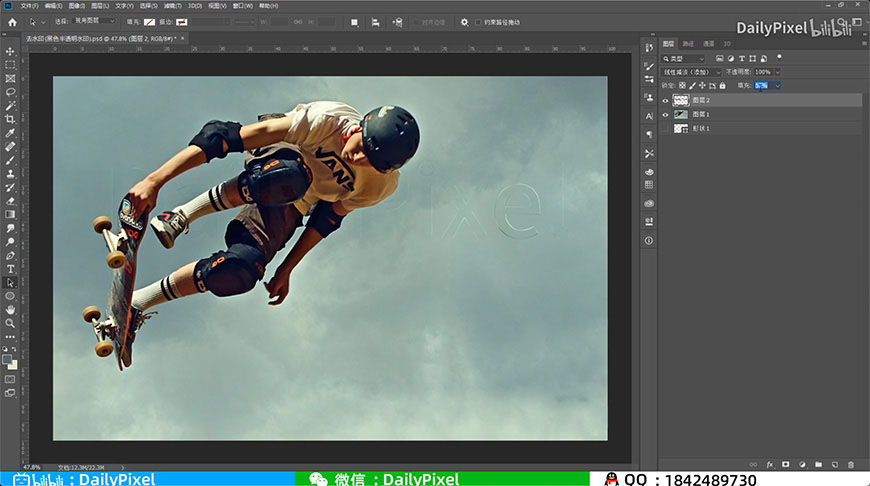The width and height of the screenshot is (870, 486).
Task: Change the screen mode
Action: [10, 393]
